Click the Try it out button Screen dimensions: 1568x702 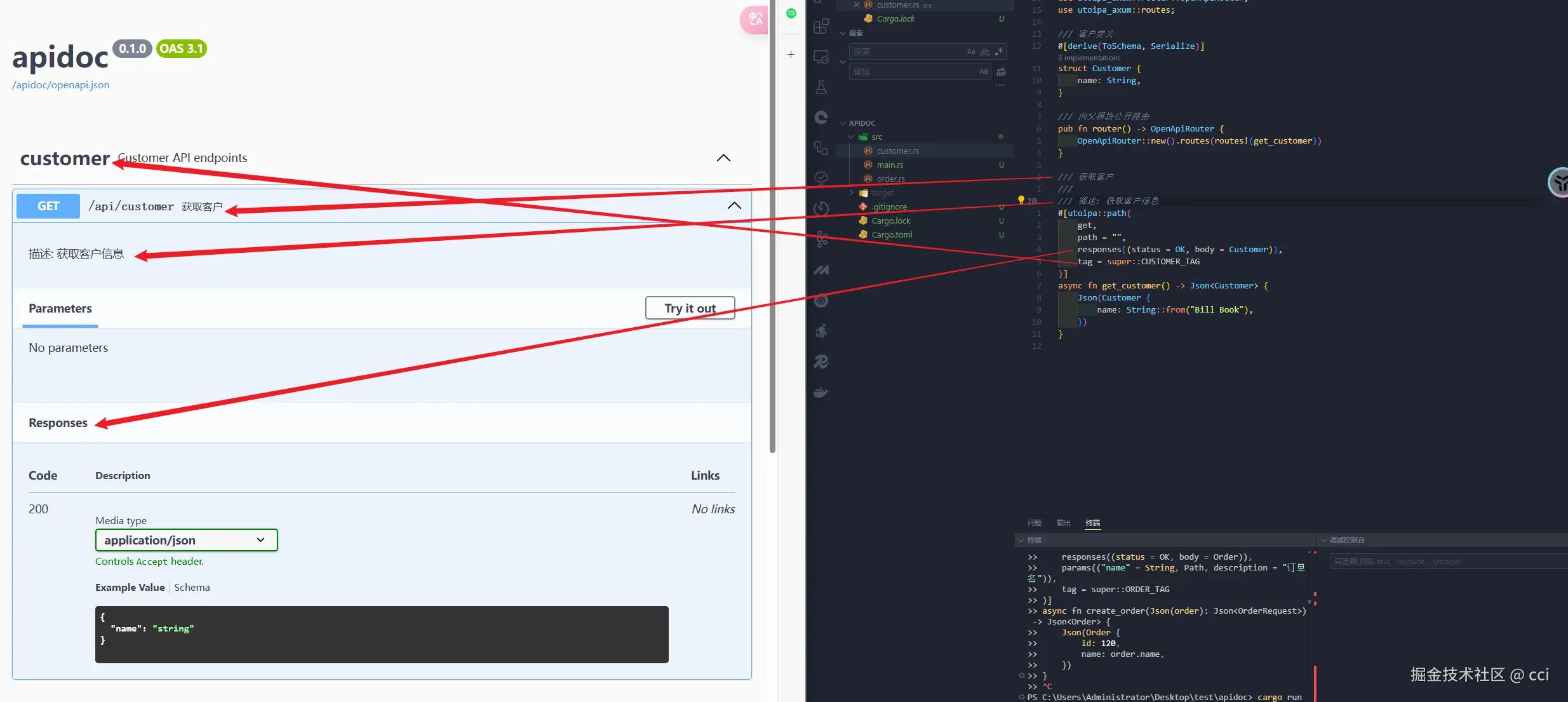[x=690, y=308]
